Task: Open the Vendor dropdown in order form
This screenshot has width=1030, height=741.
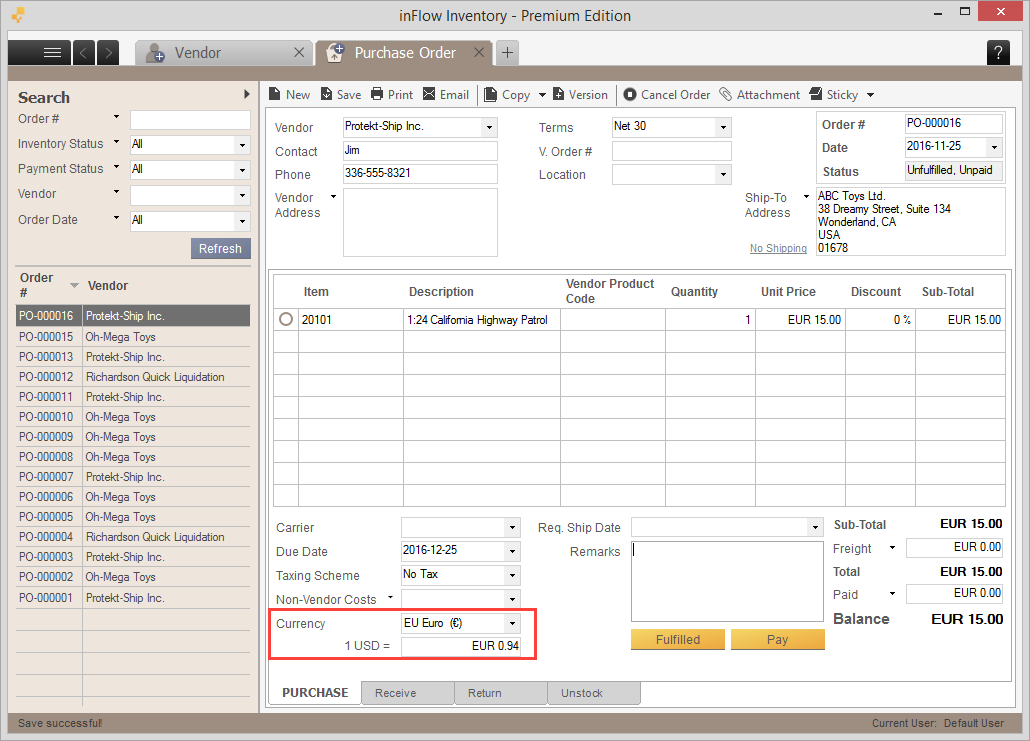Action: pos(489,127)
